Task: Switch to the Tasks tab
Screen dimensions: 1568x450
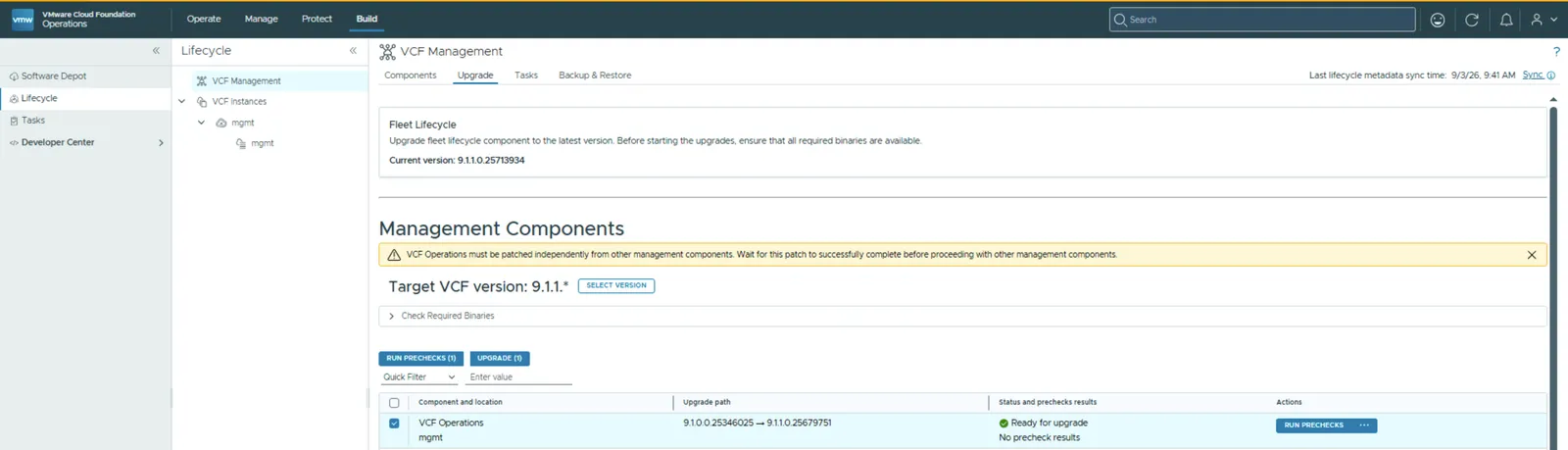Action: [526, 75]
